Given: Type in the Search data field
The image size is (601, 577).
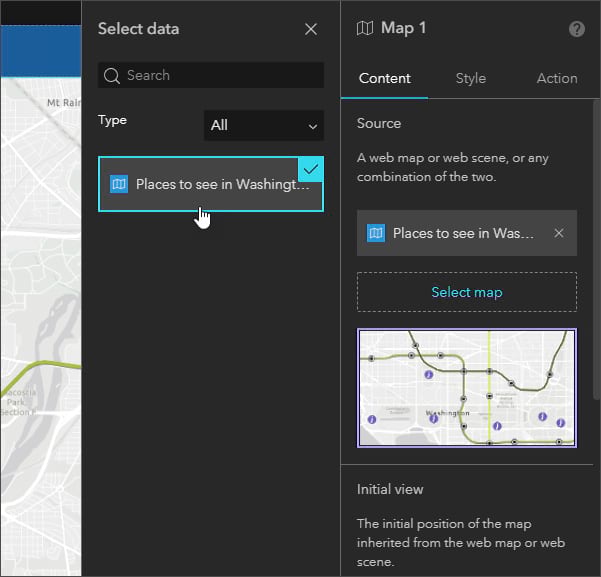Looking at the screenshot, I should click(220, 75).
